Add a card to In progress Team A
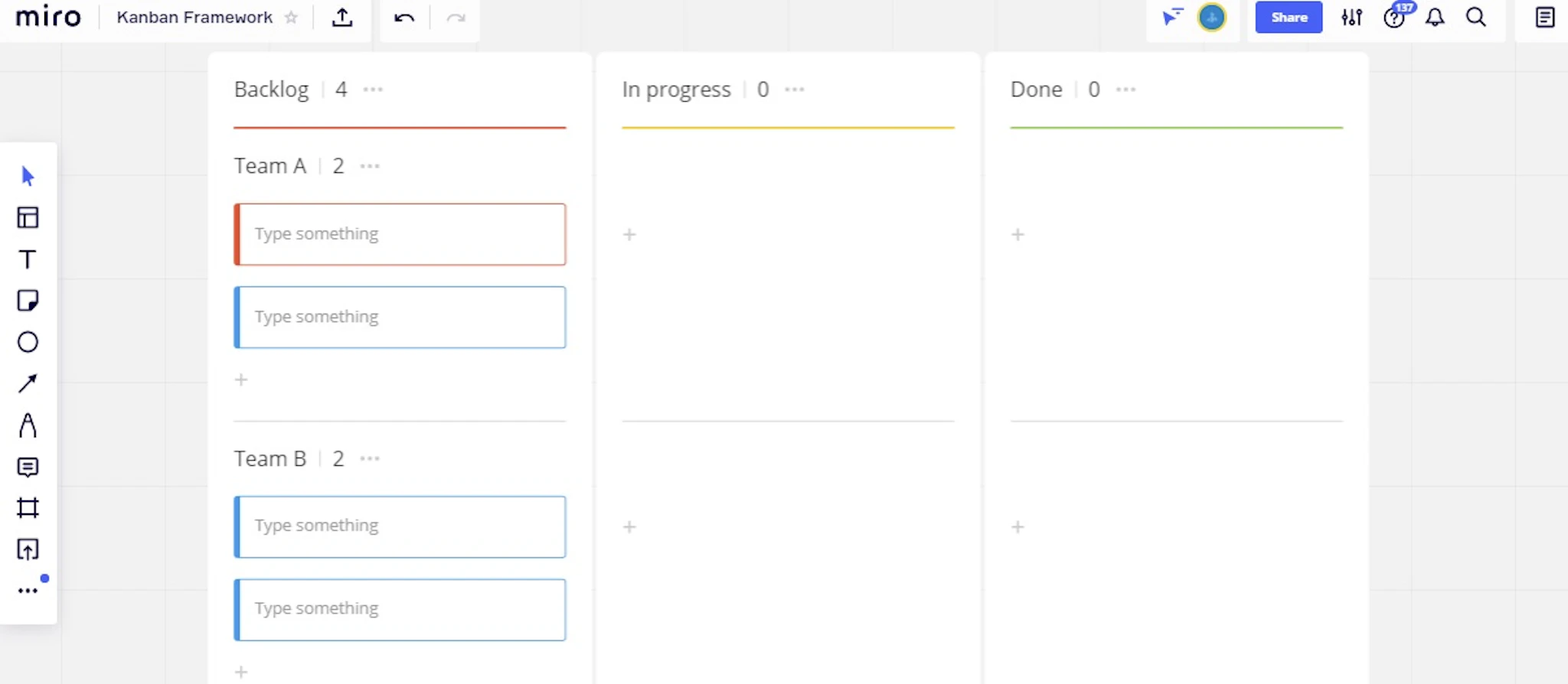The width and height of the screenshot is (1568, 684). pos(629,235)
